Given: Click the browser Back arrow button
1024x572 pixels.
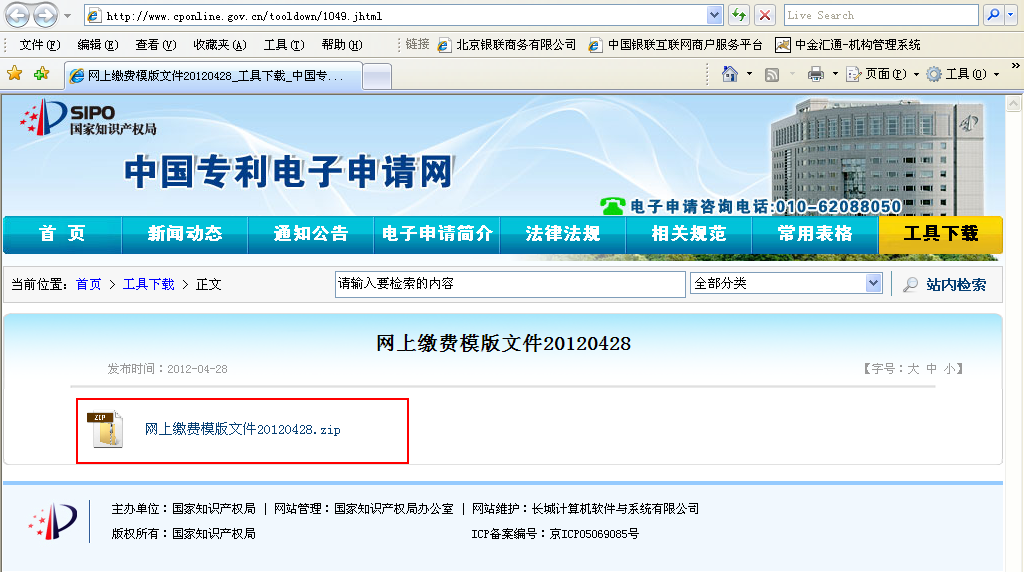Looking at the screenshot, I should 18,16.
